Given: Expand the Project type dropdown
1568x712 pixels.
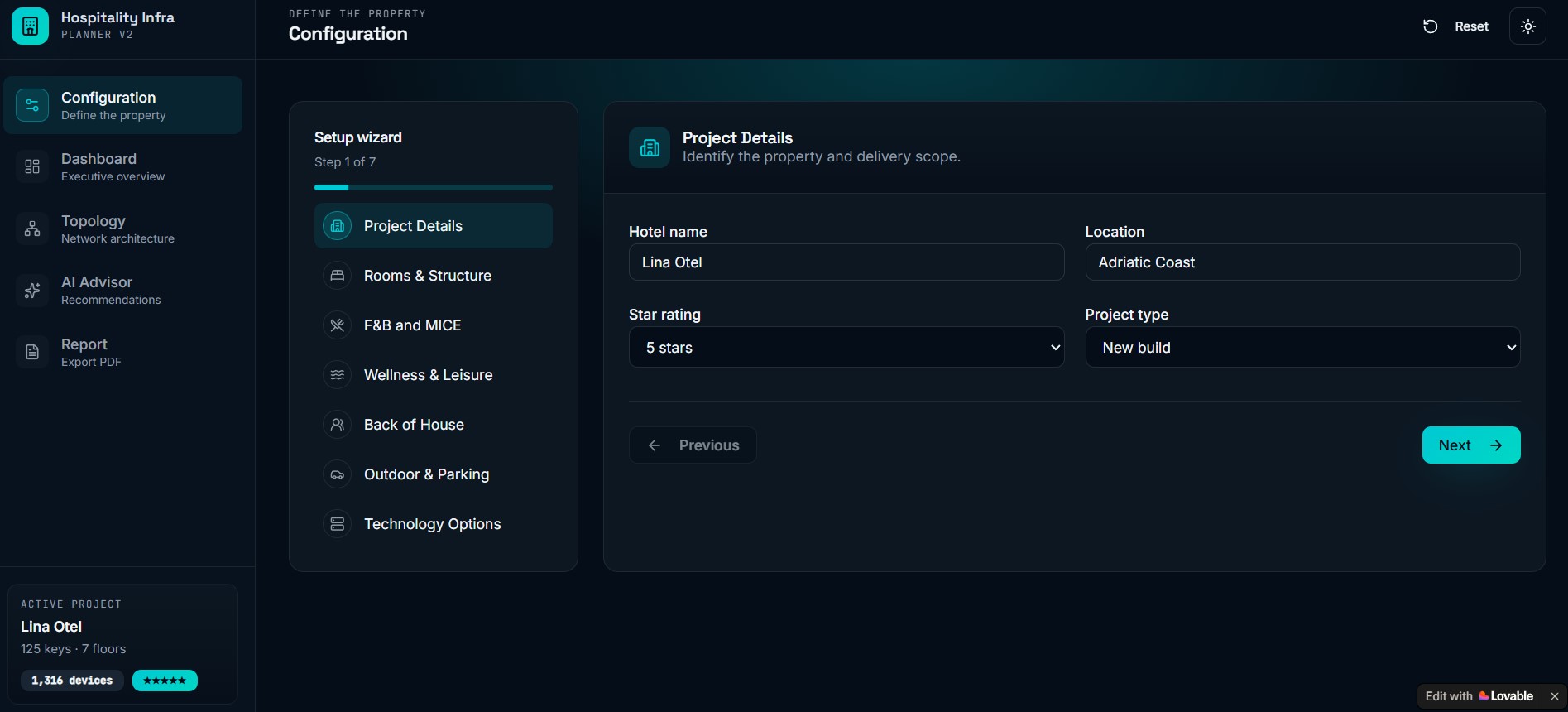Looking at the screenshot, I should (1302, 347).
